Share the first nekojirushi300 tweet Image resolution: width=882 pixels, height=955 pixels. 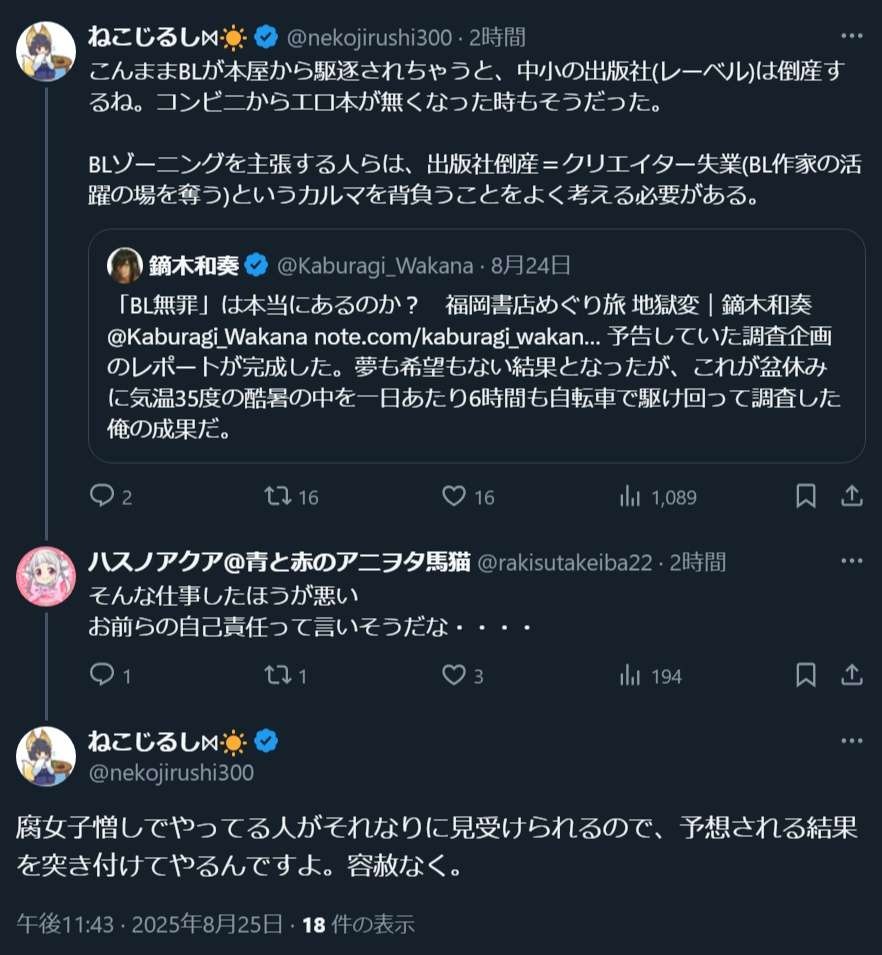[x=851, y=496]
